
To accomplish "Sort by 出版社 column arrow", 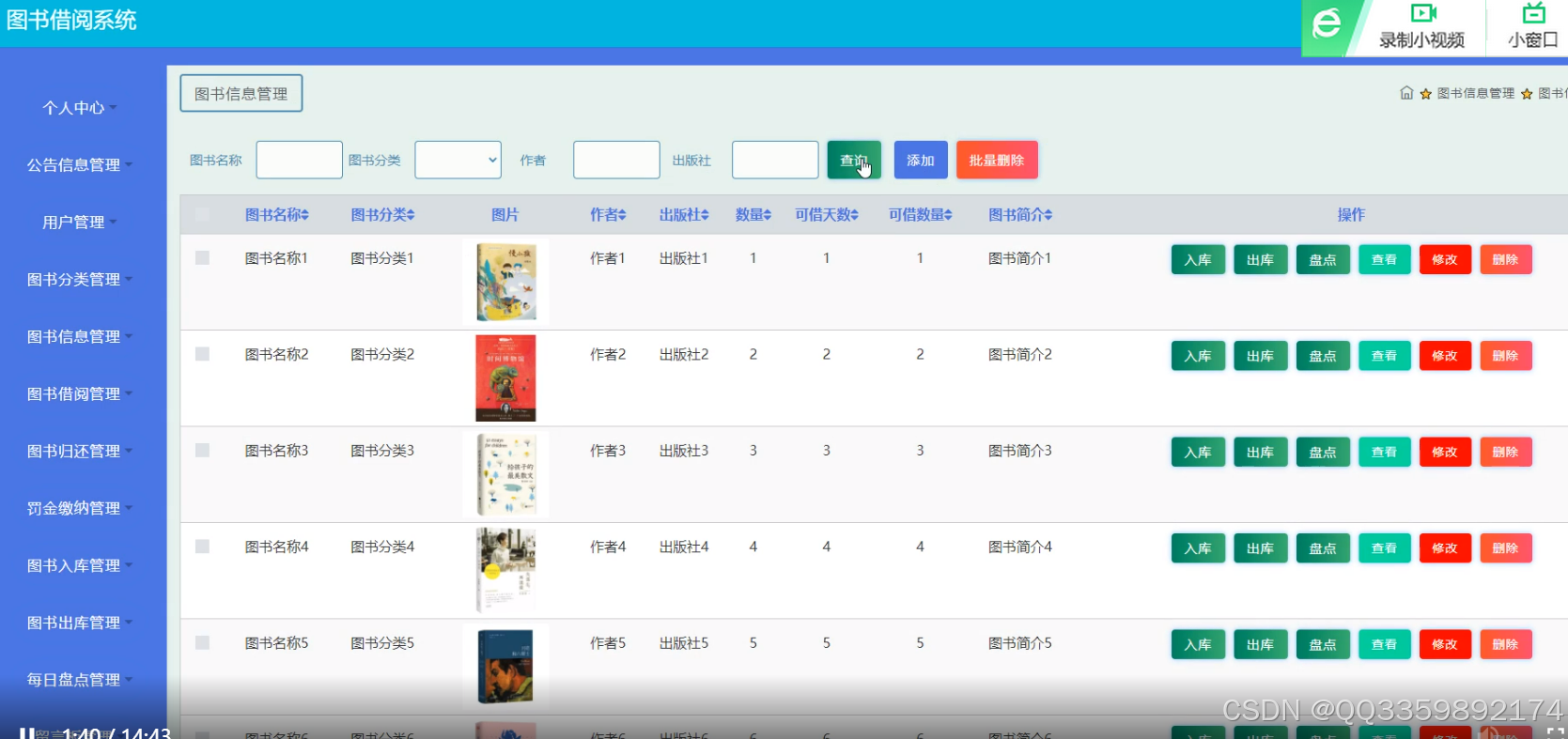I will pos(705,215).
